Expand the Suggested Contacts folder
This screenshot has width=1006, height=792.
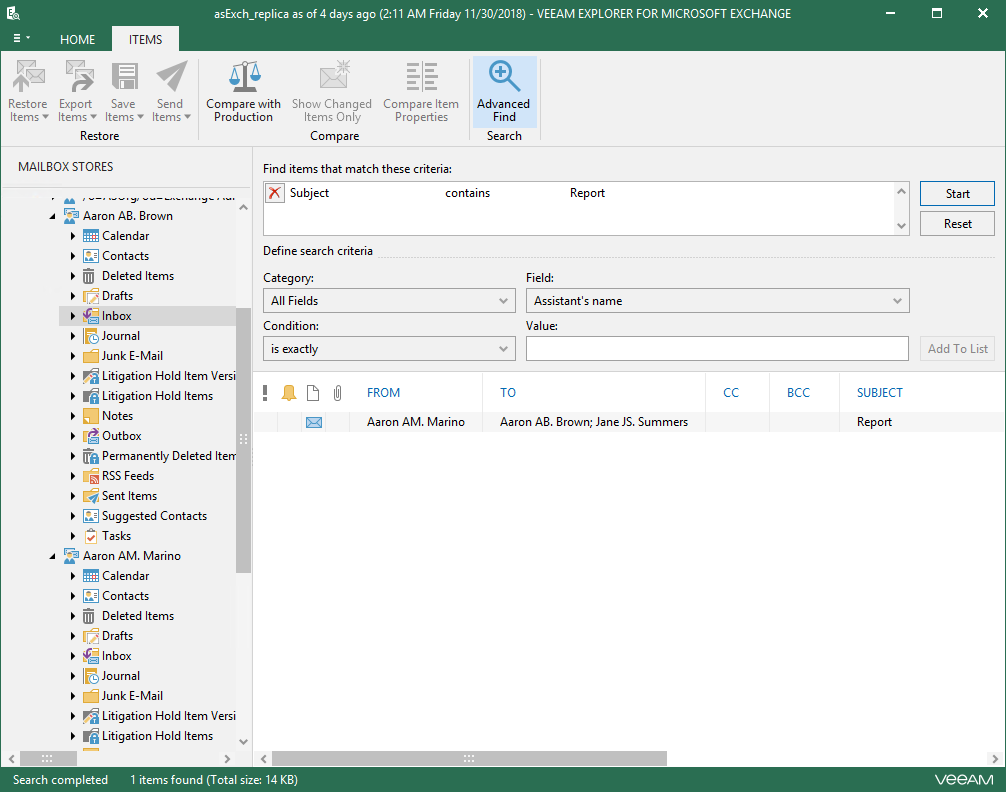tap(72, 516)
